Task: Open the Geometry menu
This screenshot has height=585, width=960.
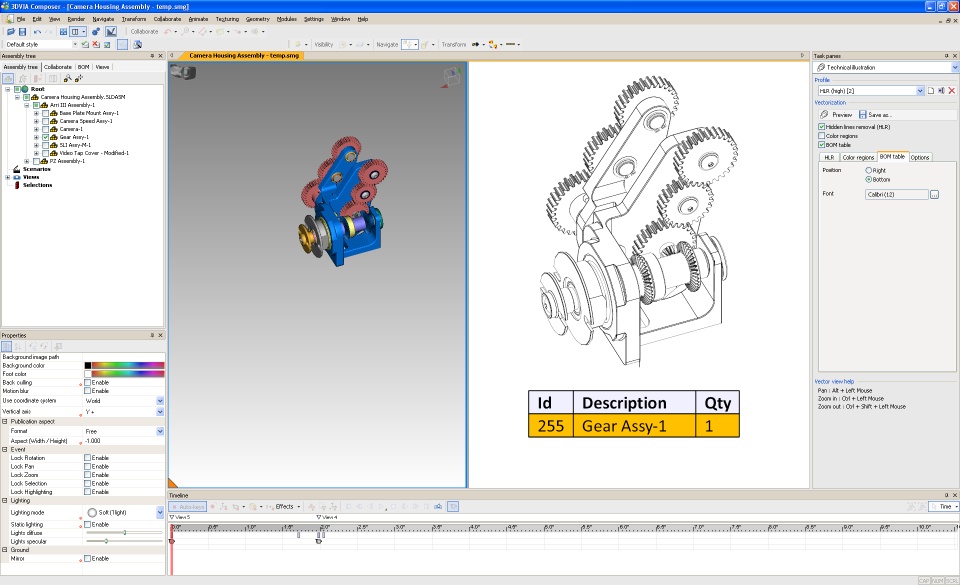Action: 257,19
